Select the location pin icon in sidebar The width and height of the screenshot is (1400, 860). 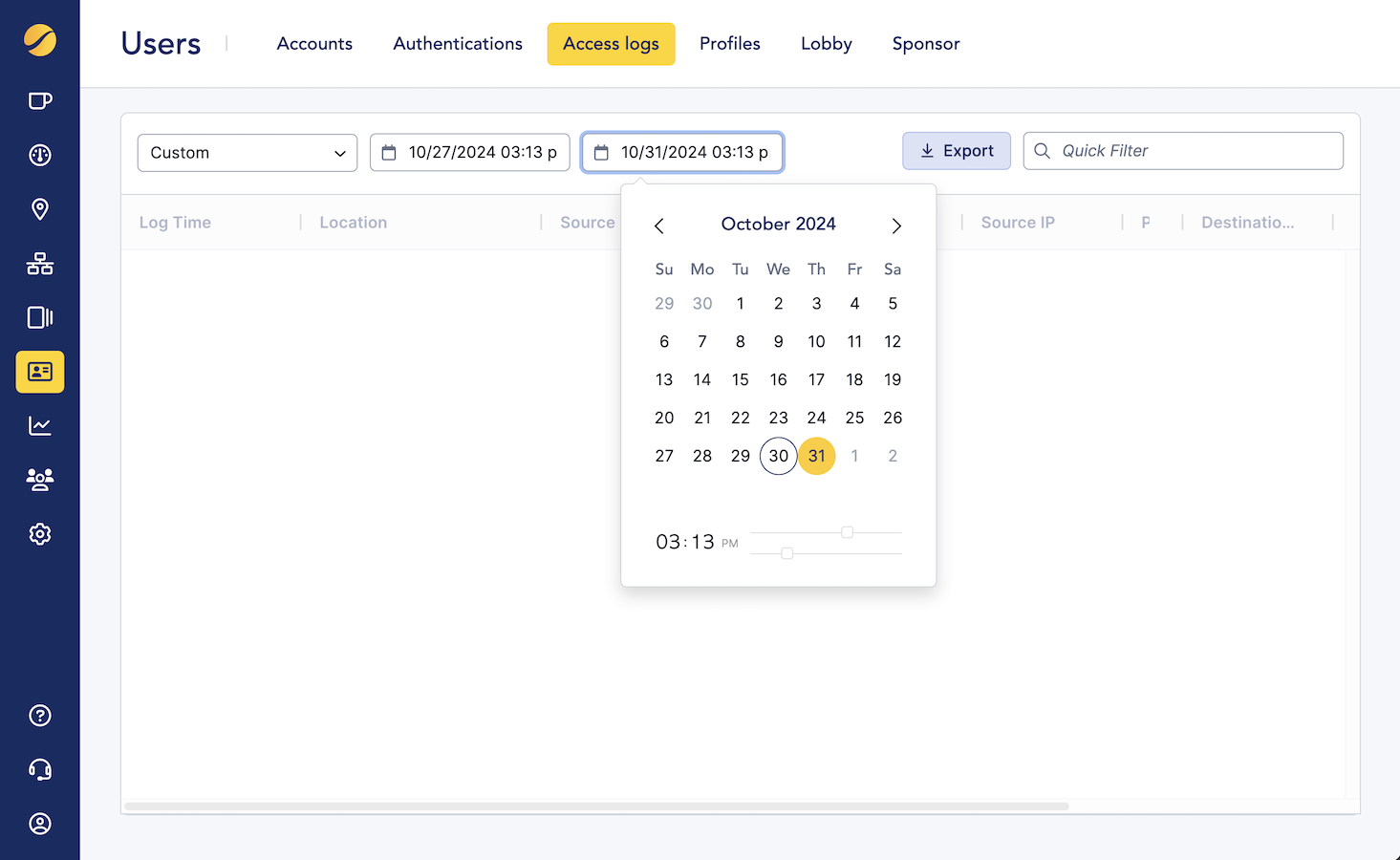pyautogui.click(x=39, y=208)
